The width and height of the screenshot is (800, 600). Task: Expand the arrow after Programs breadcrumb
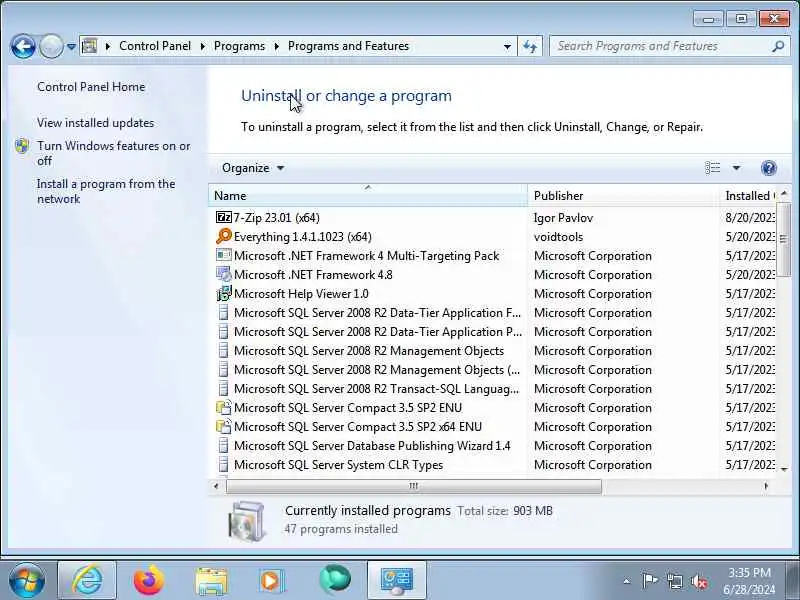(277, 46)
